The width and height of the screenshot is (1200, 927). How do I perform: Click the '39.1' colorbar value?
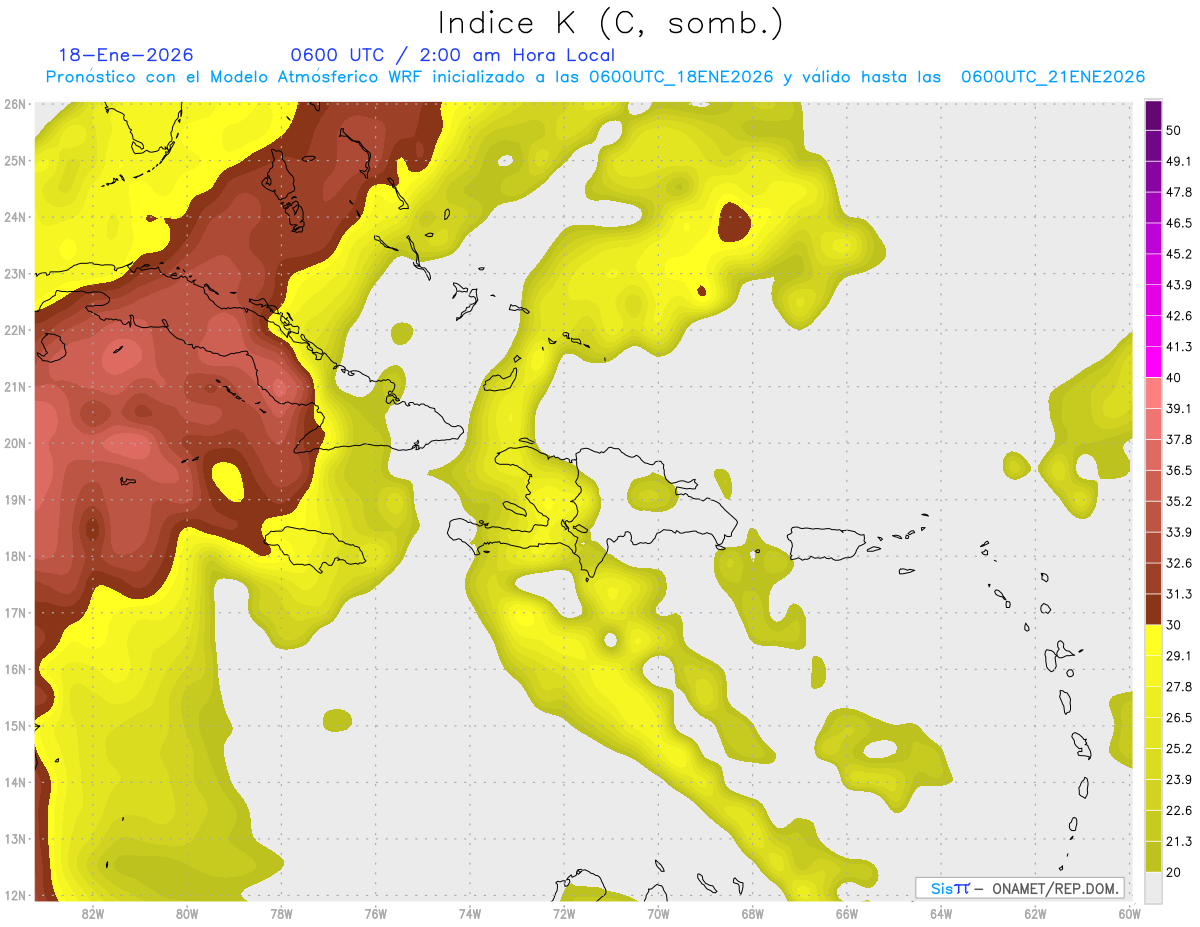point(1179,408)
